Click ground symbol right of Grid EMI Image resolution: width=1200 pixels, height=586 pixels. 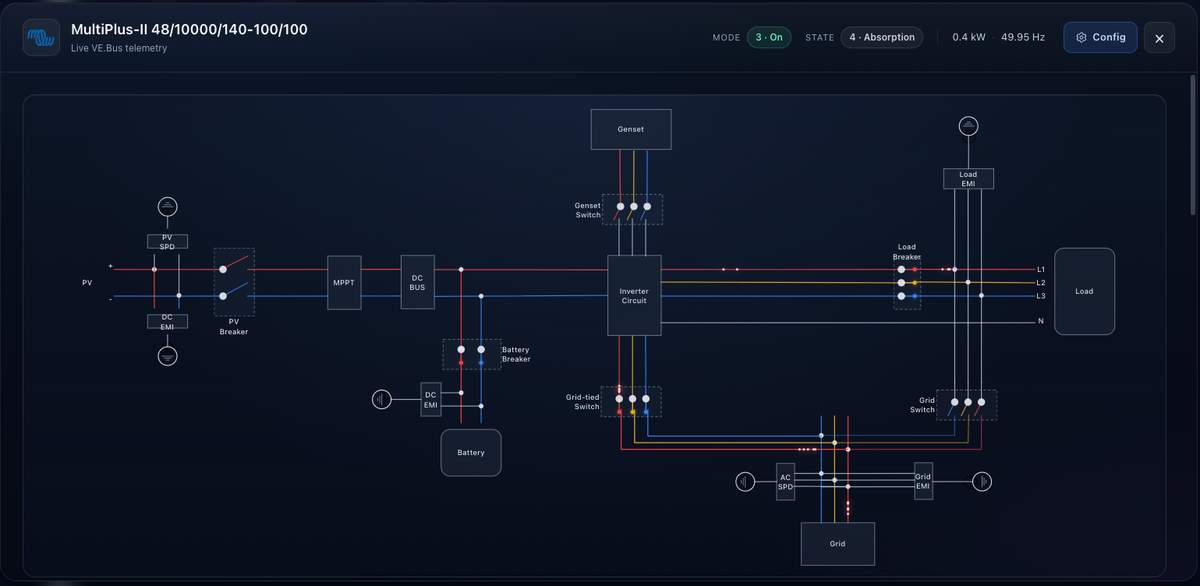983,482
